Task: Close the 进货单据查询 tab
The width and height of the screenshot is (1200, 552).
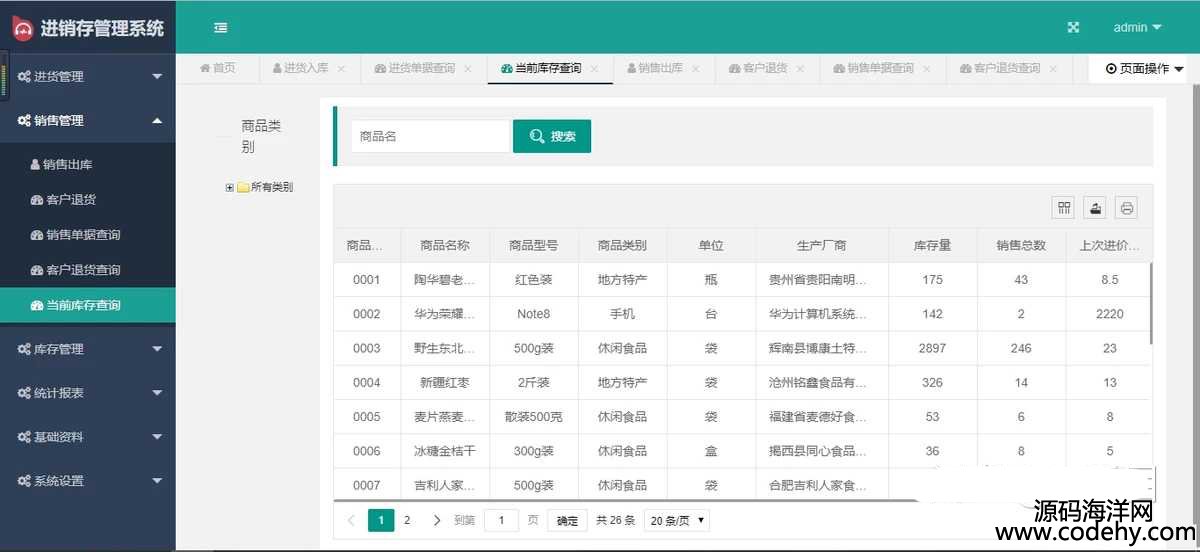Action: point(467,69)
